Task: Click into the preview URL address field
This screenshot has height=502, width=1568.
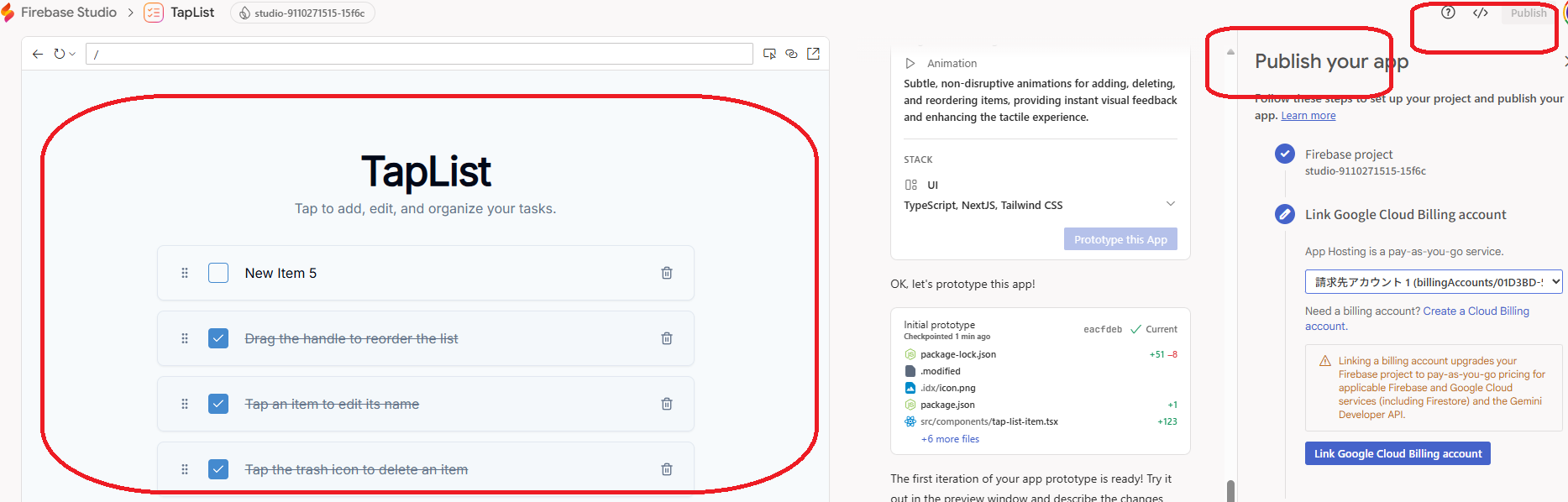Action: coord(419,54)
